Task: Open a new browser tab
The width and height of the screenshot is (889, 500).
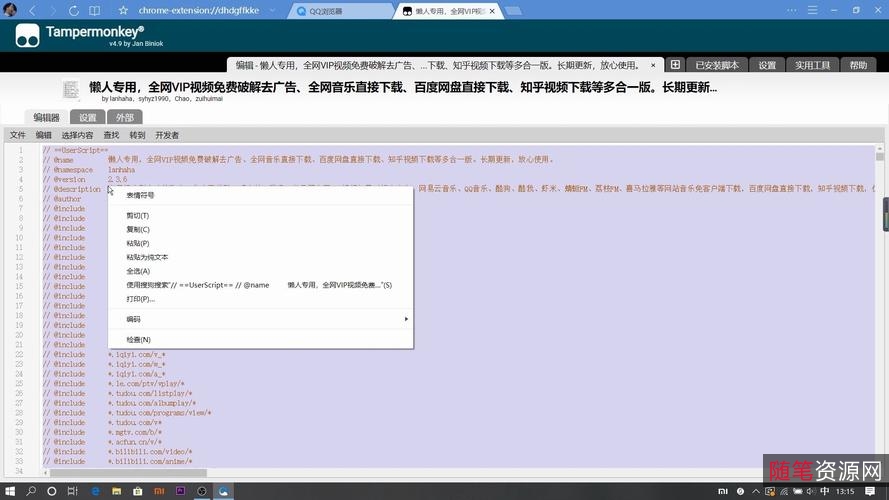Action: click(x=514, y=11)
